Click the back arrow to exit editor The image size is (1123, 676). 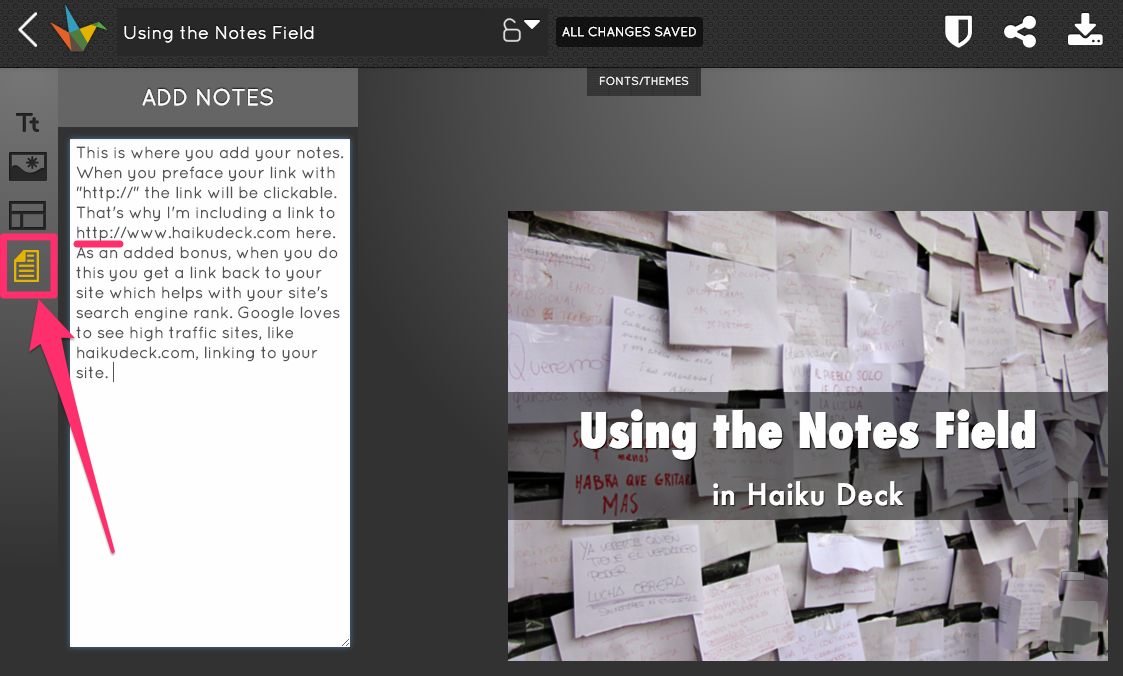pos(28,31)
